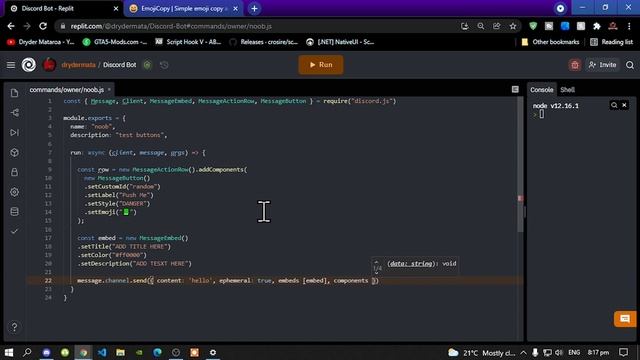Open the version history icon

[164, 65]
